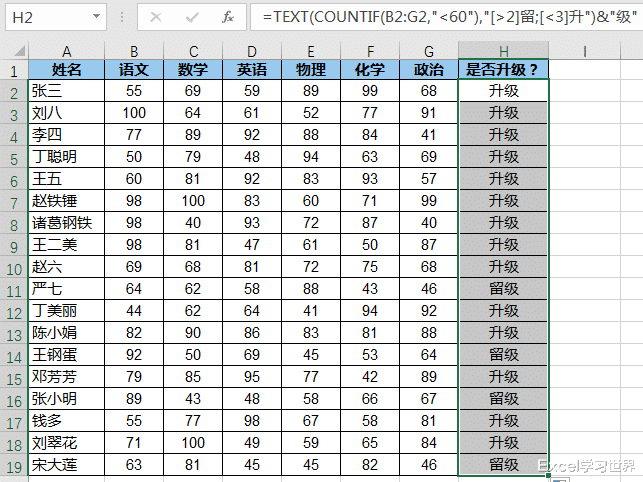
Task: Click the 政治 header cell
Action: coord(429,70)
